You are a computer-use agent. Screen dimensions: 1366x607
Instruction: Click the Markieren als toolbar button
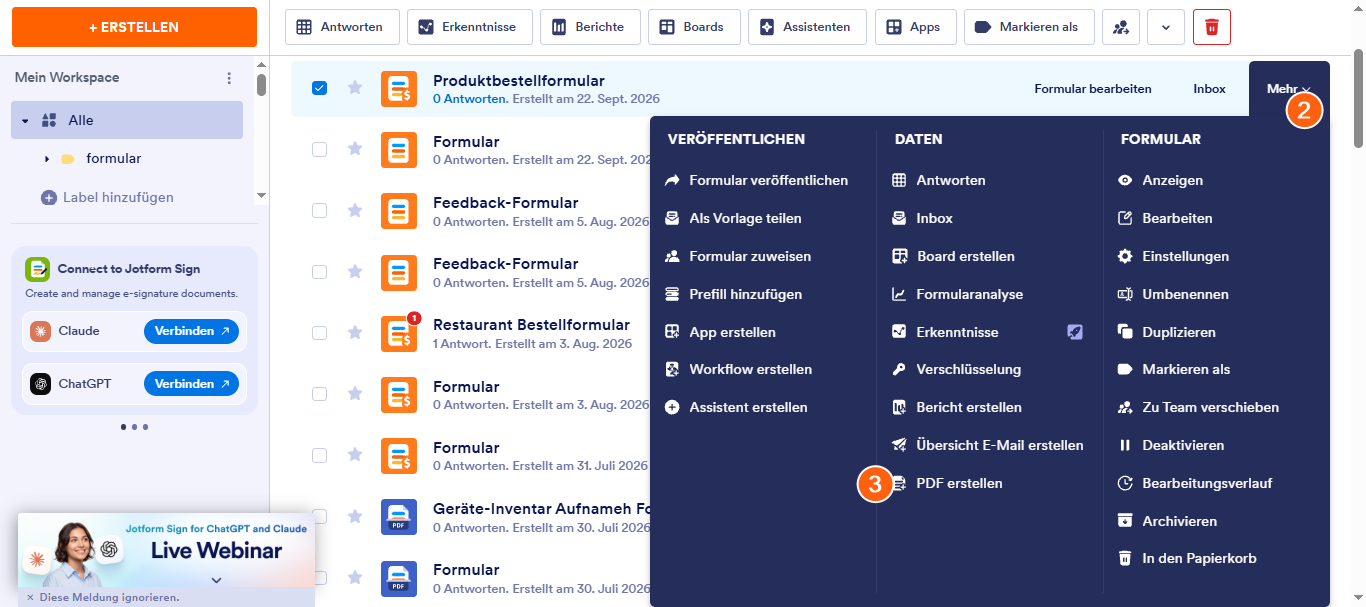pos(1029,27)
